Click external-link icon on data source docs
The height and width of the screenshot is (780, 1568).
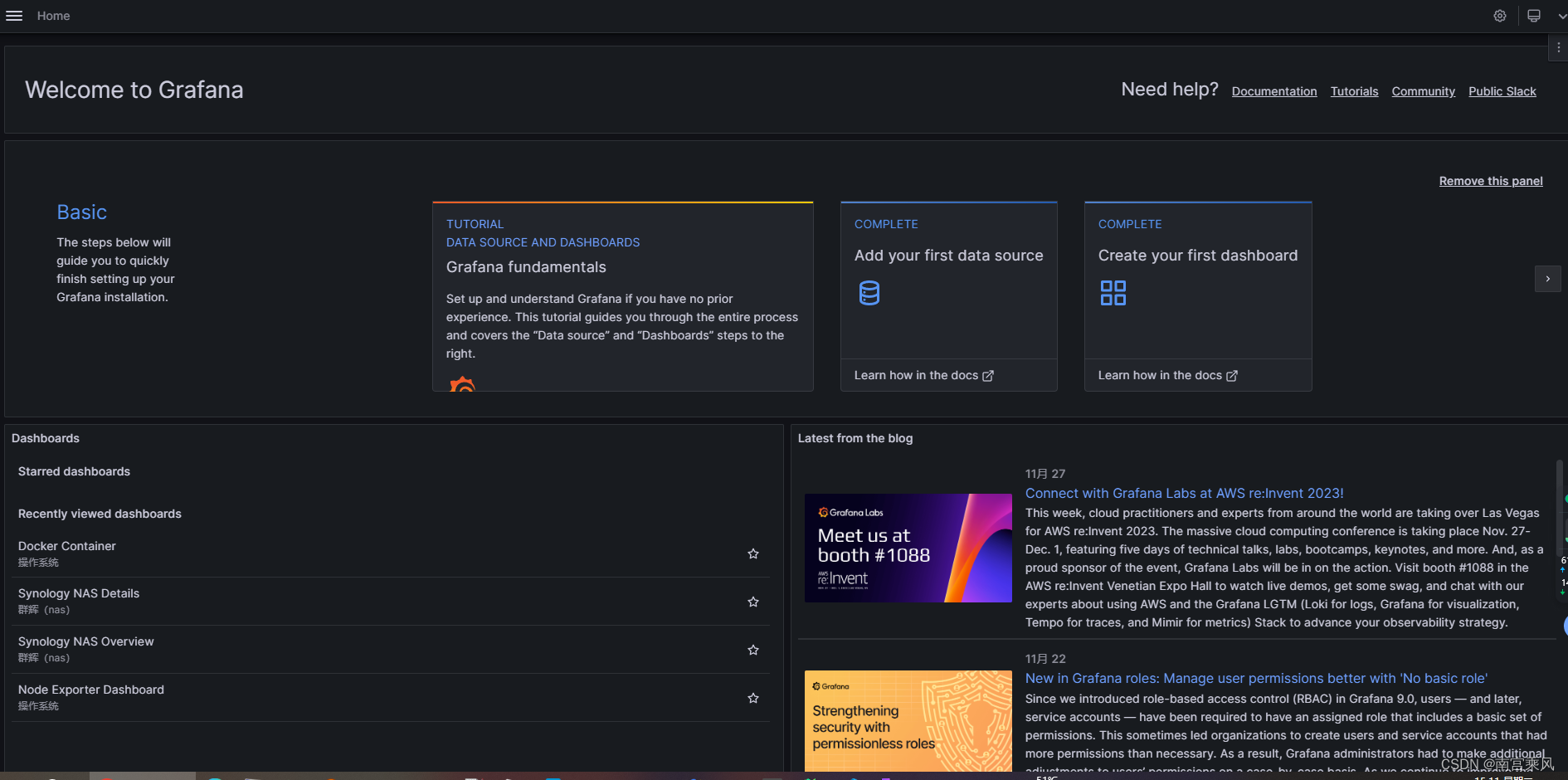pyautogui.click(x=988, y=376)
